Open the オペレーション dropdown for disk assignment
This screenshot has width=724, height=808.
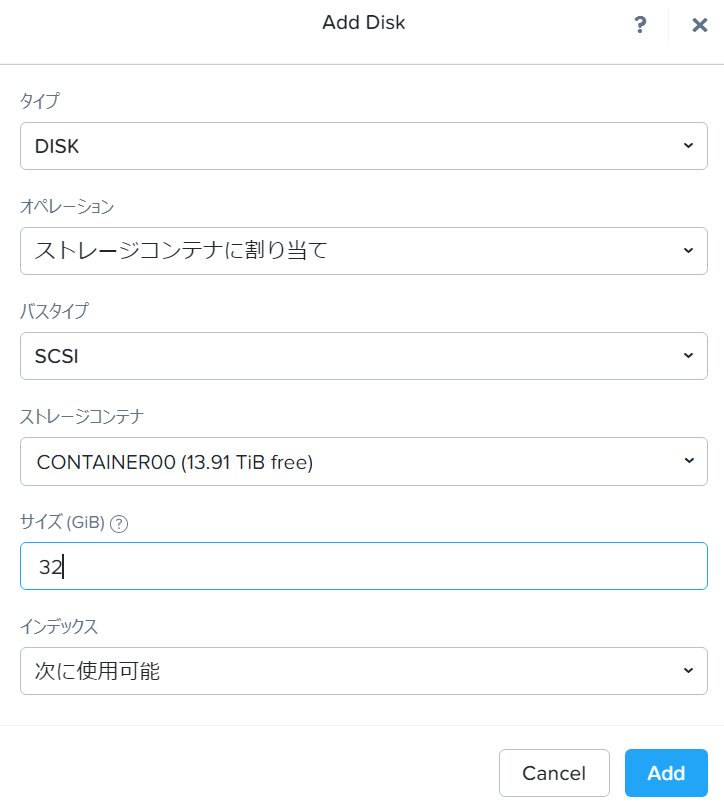pos(360,251)
